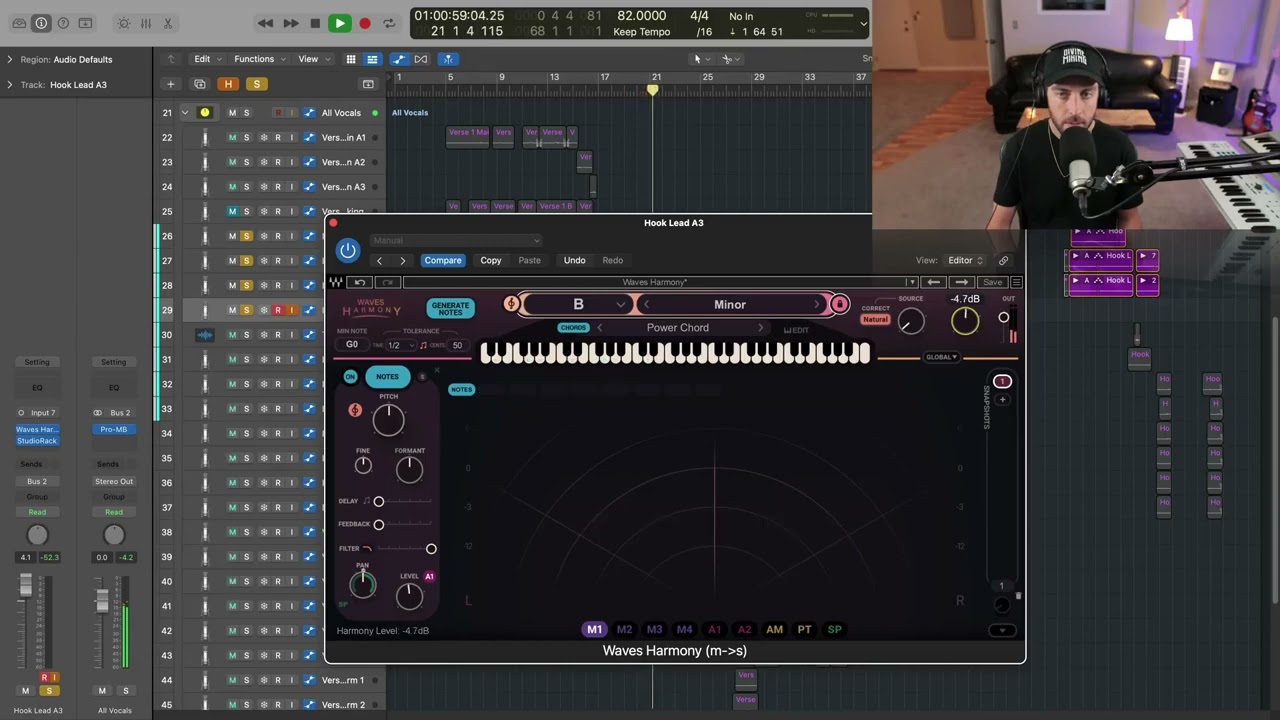Viewport: 1280px width, 720px height.
Task: Open the Library icon in control bar
Action: pos(19,23)
